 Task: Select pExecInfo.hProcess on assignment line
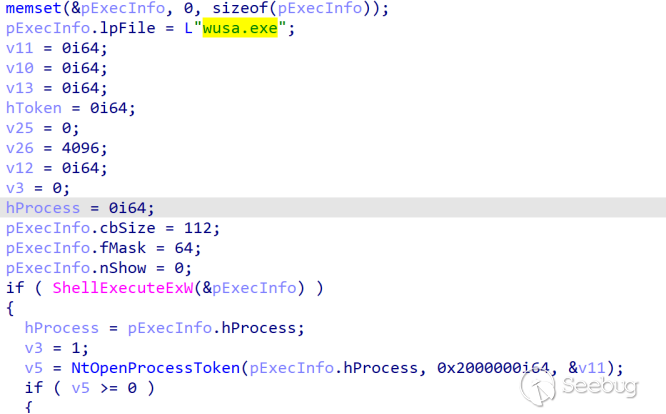point(216,328)
